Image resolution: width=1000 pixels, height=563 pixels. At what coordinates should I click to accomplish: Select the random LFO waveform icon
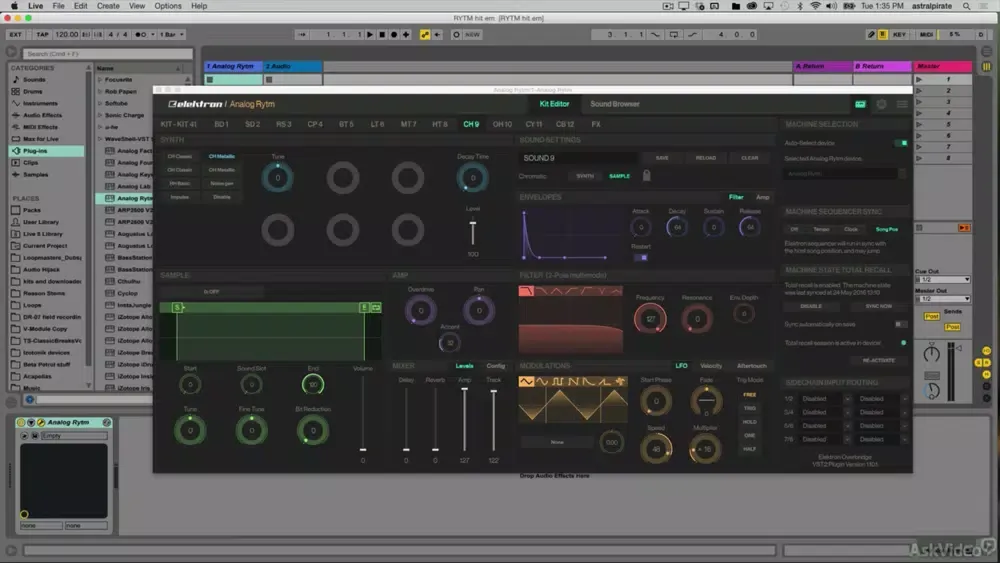pos(619,381)
